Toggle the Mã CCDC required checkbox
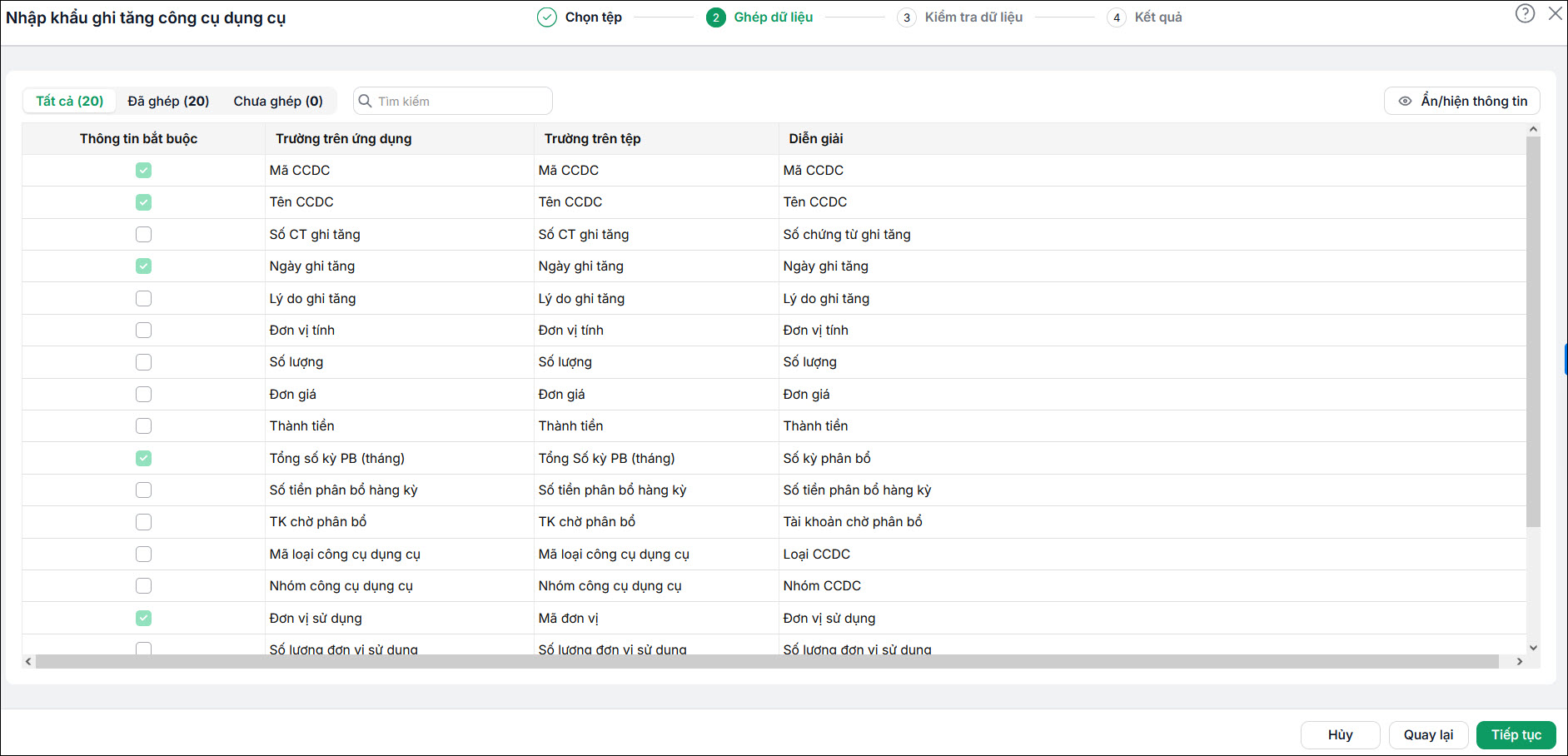1568x756 pixels. (x=143, y=170)
